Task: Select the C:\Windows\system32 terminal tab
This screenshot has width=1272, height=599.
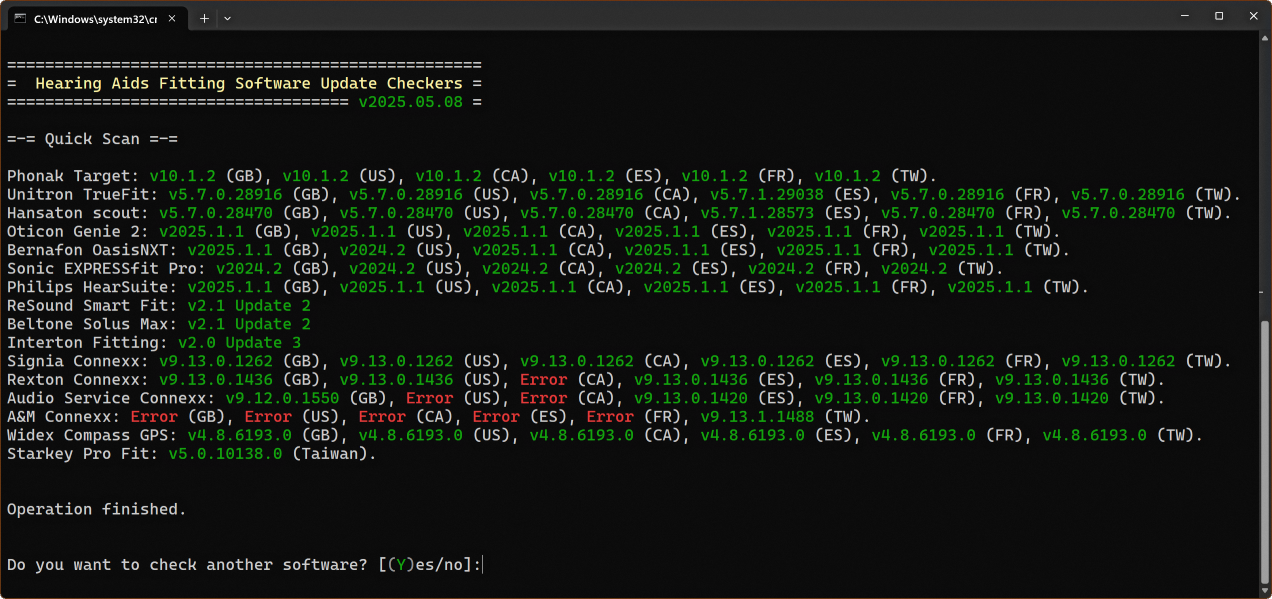Action: click(96, 18)
